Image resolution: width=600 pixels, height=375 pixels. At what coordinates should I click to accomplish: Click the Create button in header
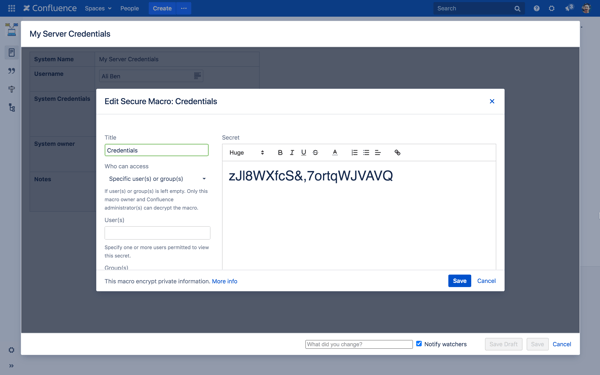(162, 8)
